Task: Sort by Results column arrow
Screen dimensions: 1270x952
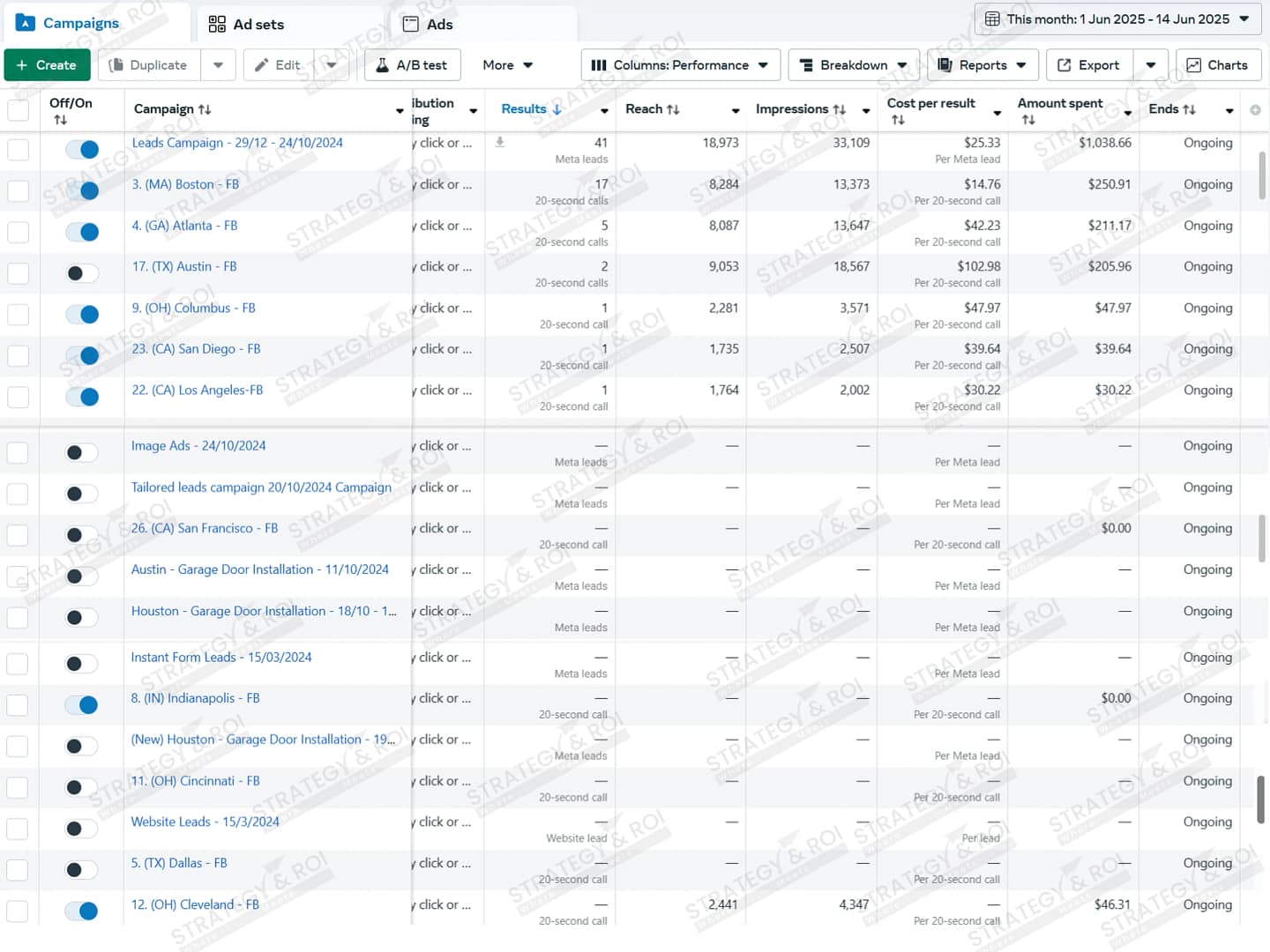Action: point(557,109)
